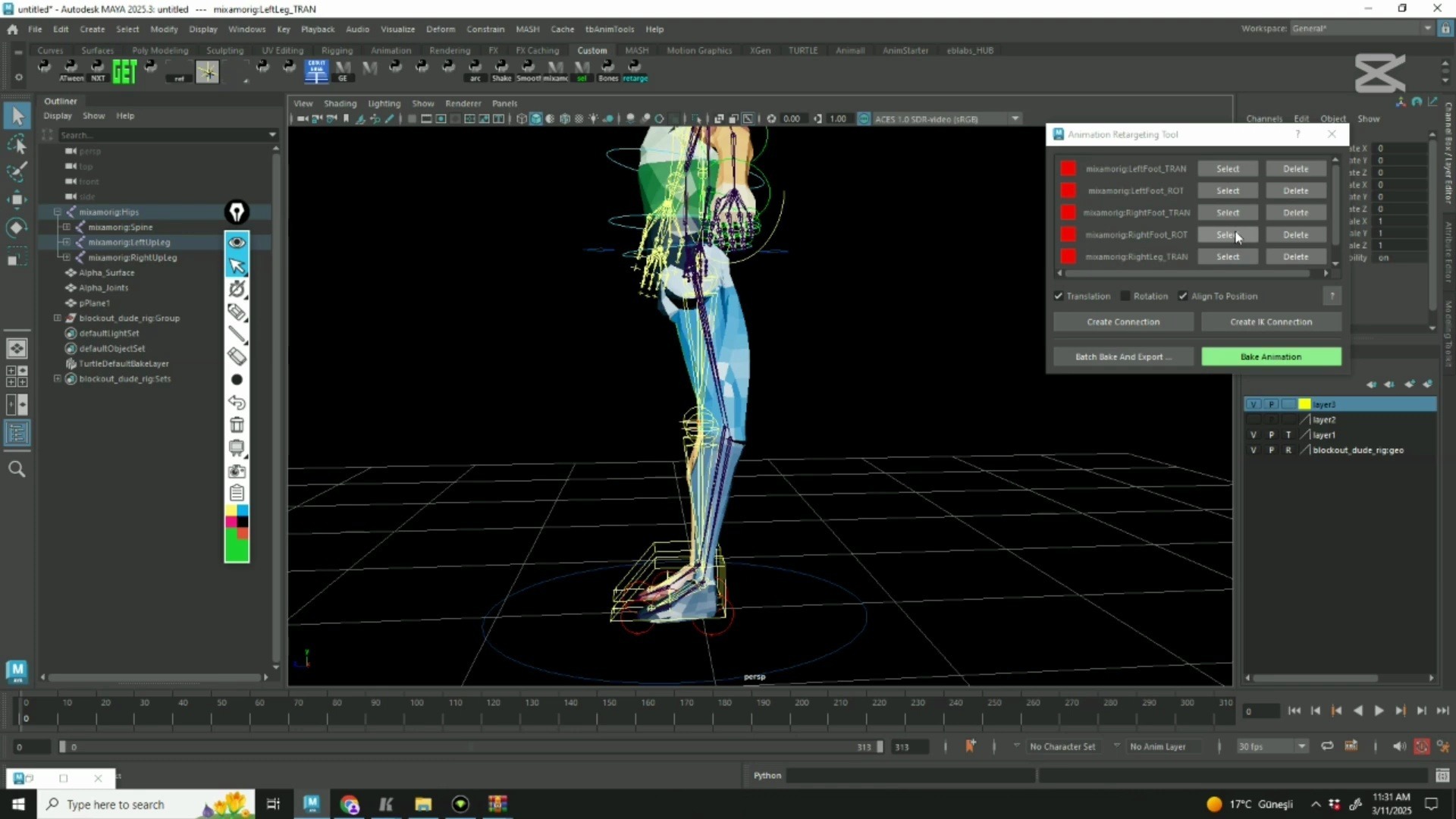Image resolution: width=1456 pixels, height=819 pixels.
Task: Switch to the Animation shelf tab
Action: [391, 51]
